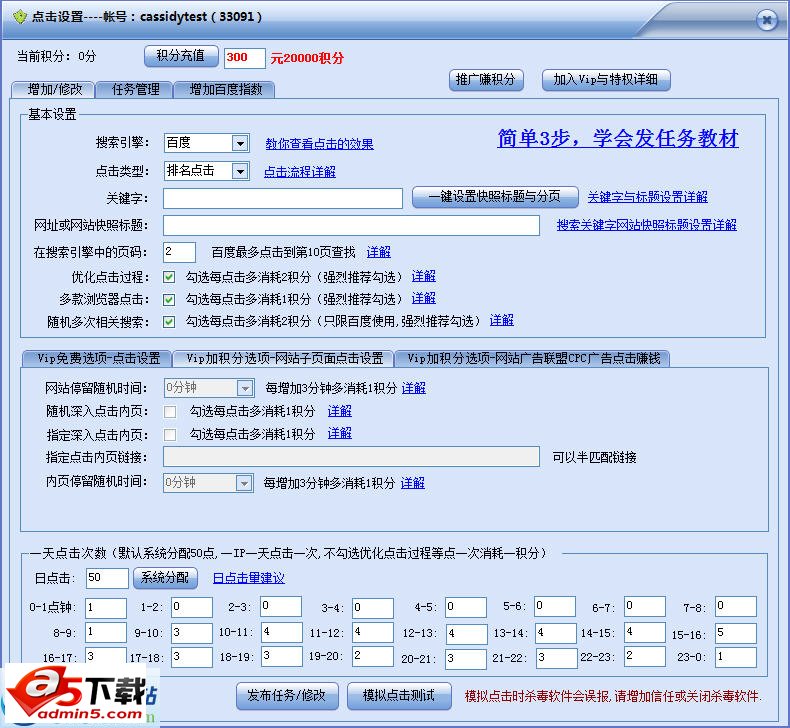Click the 19-20 hour field
This screenshot has height=728, width=790.
coord(373,656)
